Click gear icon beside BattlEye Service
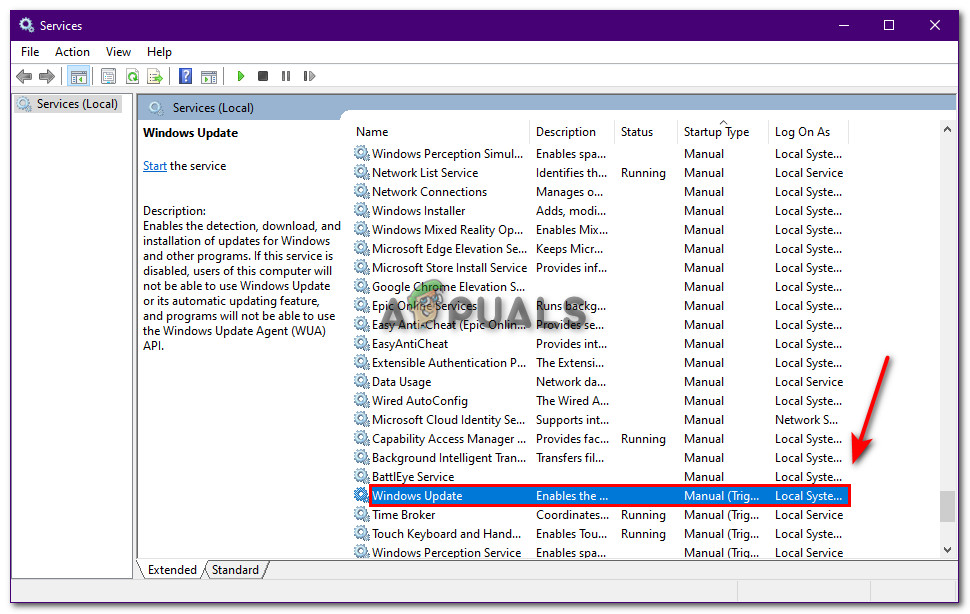 361,477
